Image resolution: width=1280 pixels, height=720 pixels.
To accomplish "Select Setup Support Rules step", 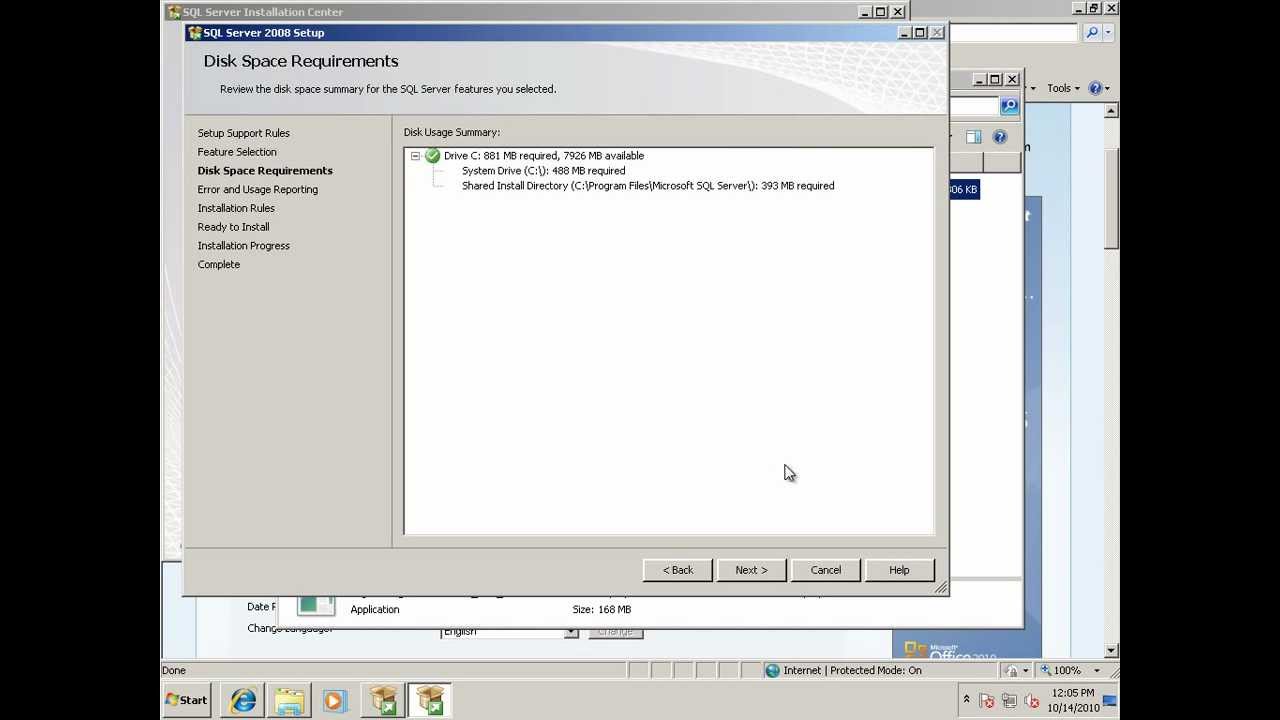I will pyautogui.click(x=243, y=133).
